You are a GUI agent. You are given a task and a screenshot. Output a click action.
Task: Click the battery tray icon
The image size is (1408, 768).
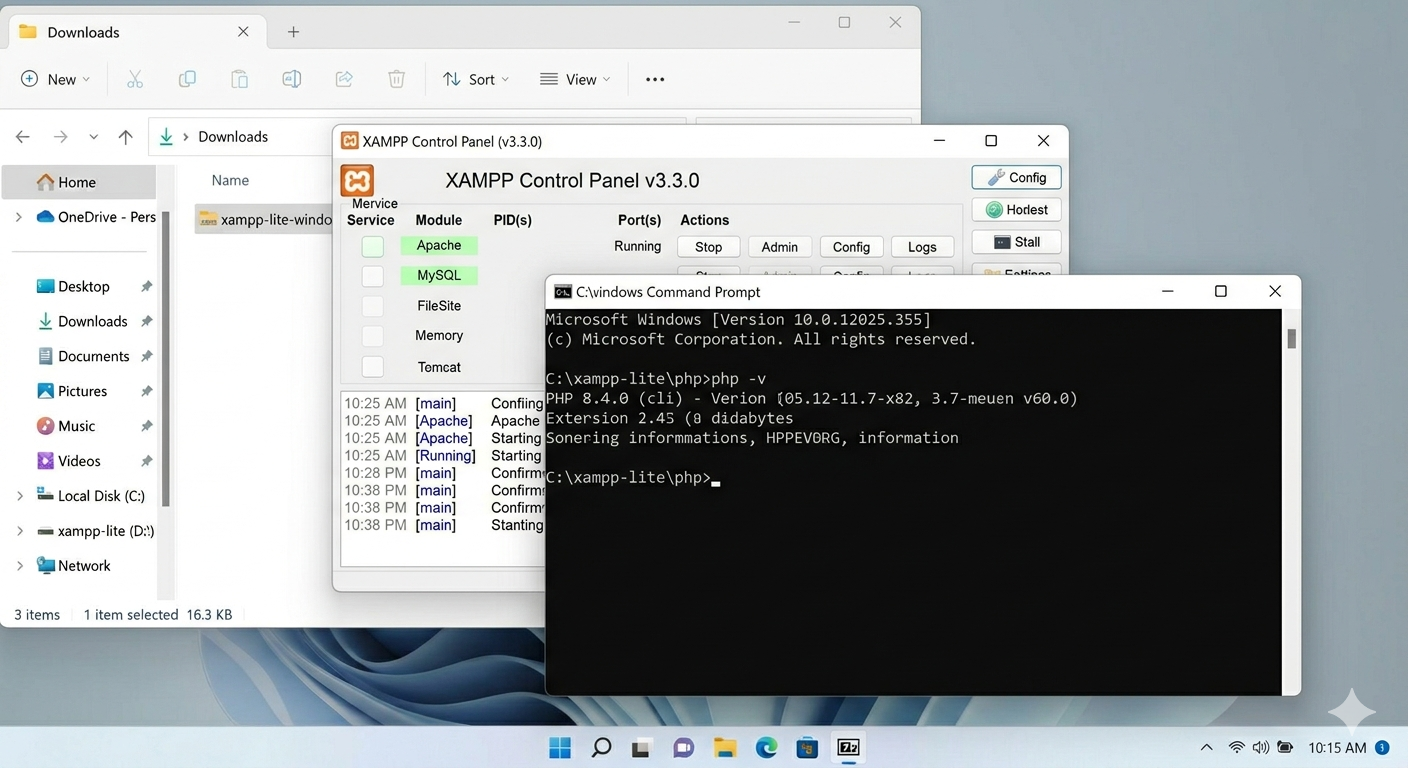pyautogui.click(x=1285, y=747)
